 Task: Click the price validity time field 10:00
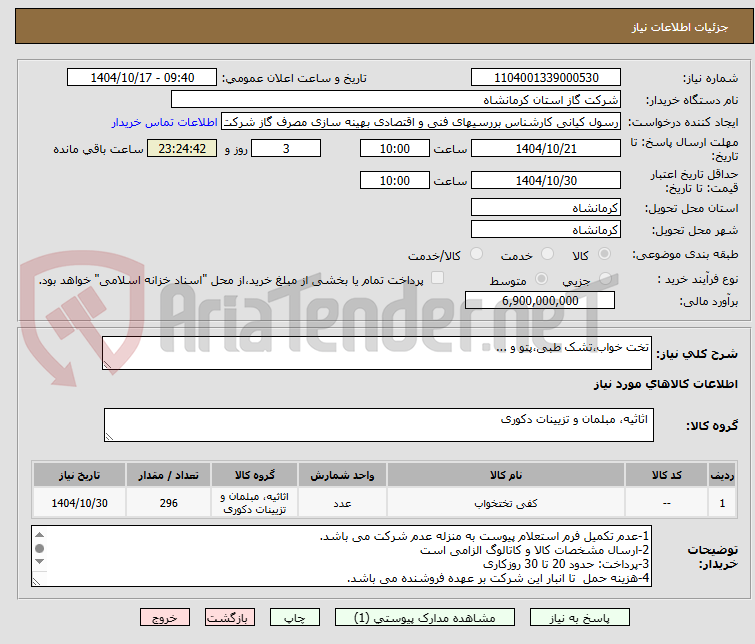(395, 180)
